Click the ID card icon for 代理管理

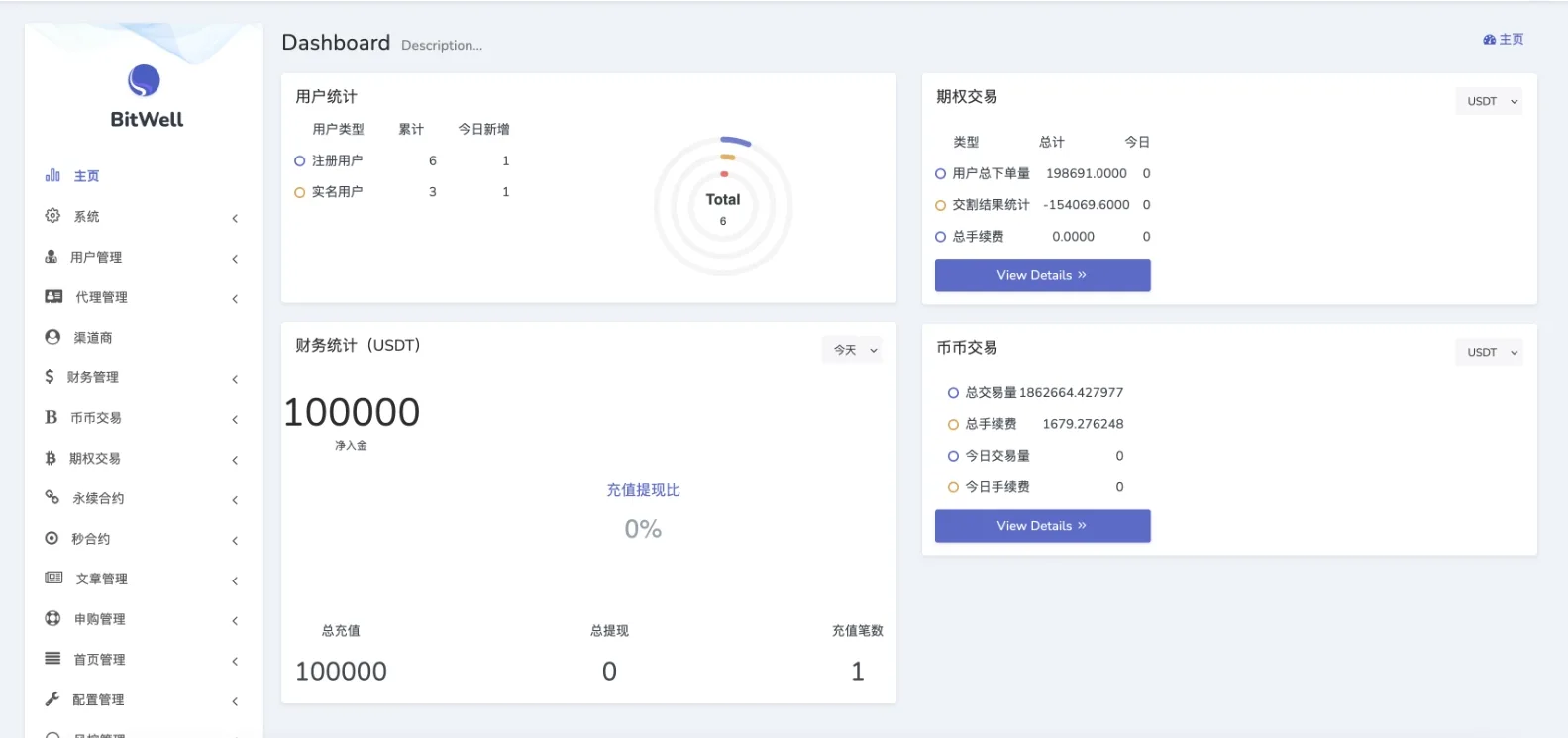pyautogui.click(x=53, y=296)
